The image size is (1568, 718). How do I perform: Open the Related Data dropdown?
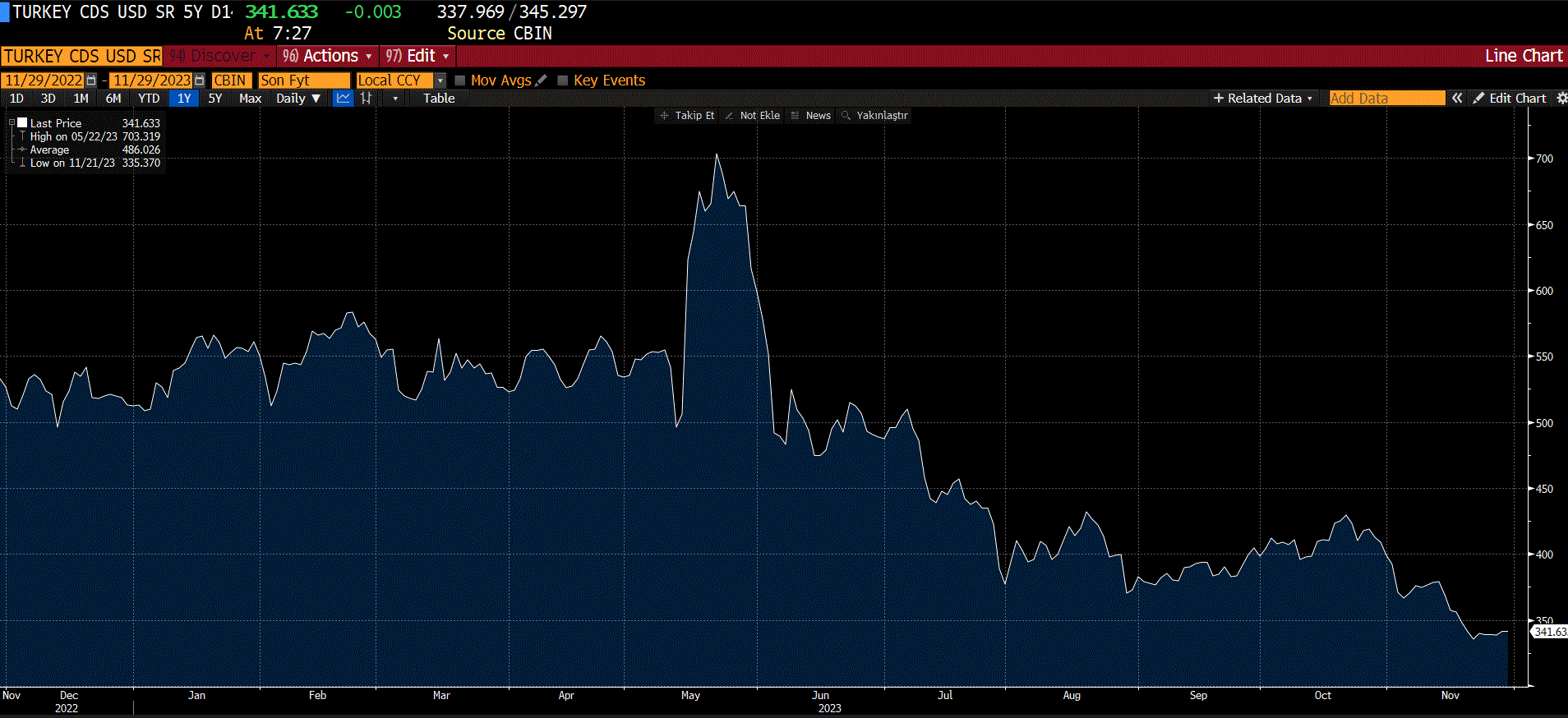coord(1263,99)
